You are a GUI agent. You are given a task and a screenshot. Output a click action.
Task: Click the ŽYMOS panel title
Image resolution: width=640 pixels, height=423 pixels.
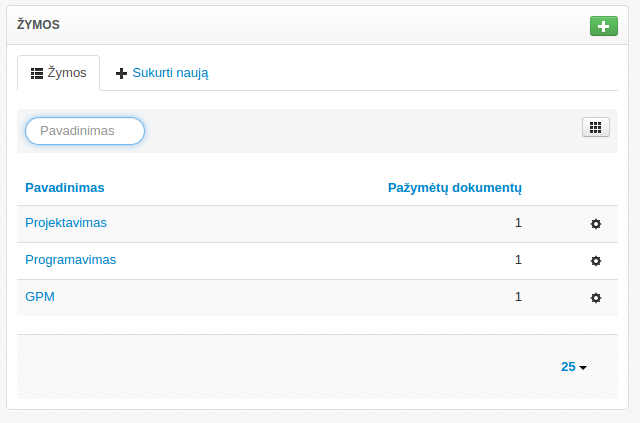coord(39,25)
